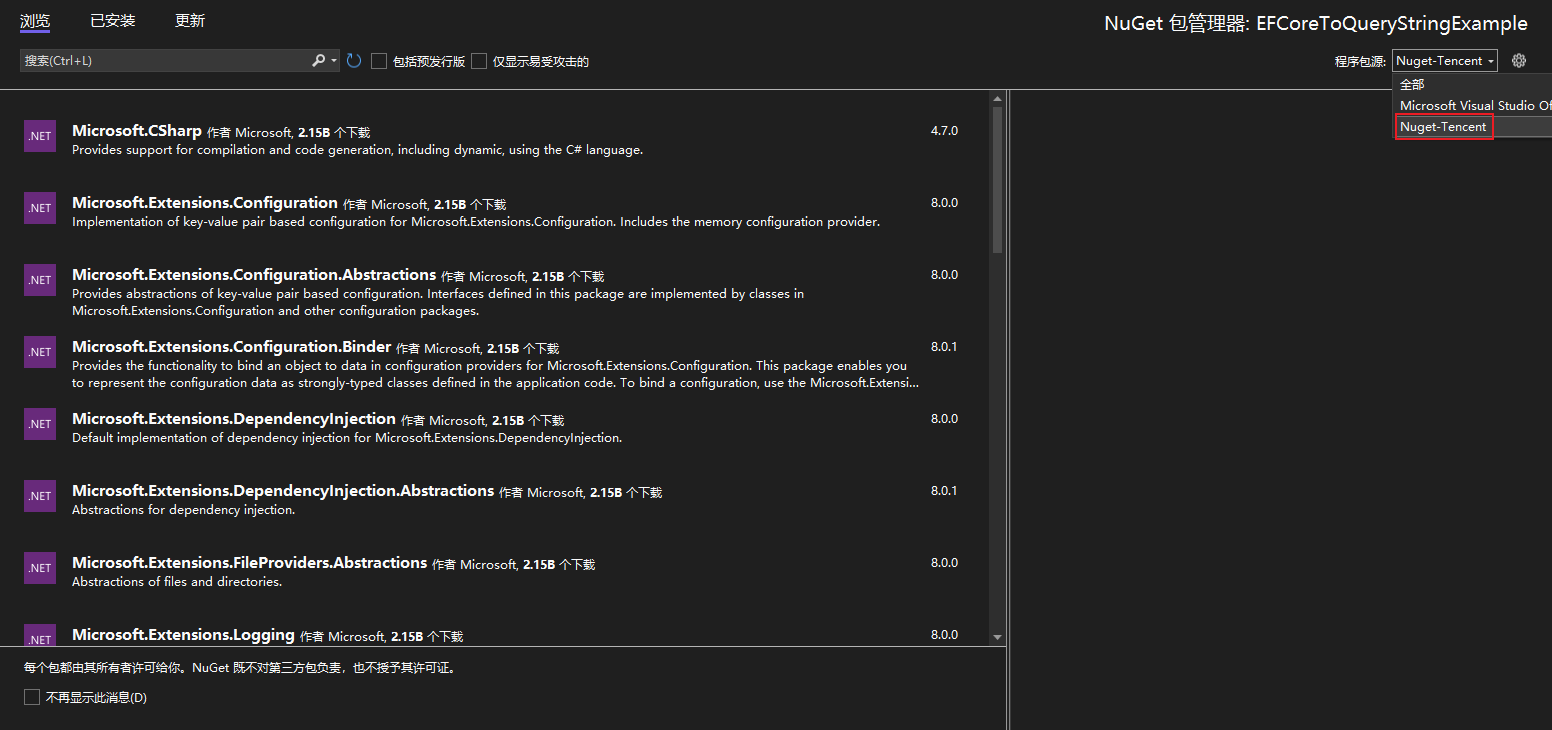Click the search magnifier icon
This screenshot has height=730, width=1552.
click(x=319, y=61)
